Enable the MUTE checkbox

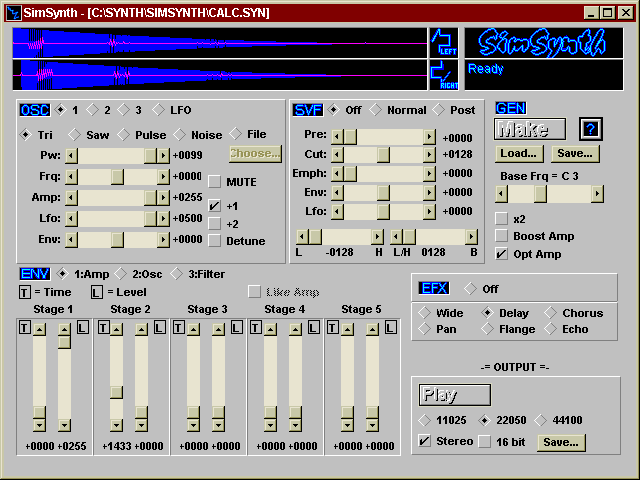[x=215, y=182]
